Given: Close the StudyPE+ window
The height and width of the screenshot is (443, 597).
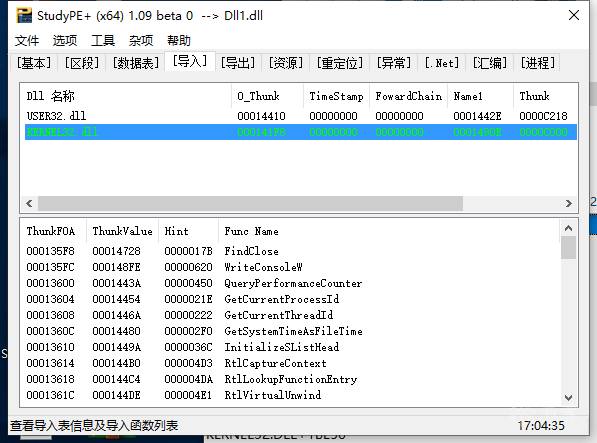Looking at the screenshot, I should [x=574, y=16].
